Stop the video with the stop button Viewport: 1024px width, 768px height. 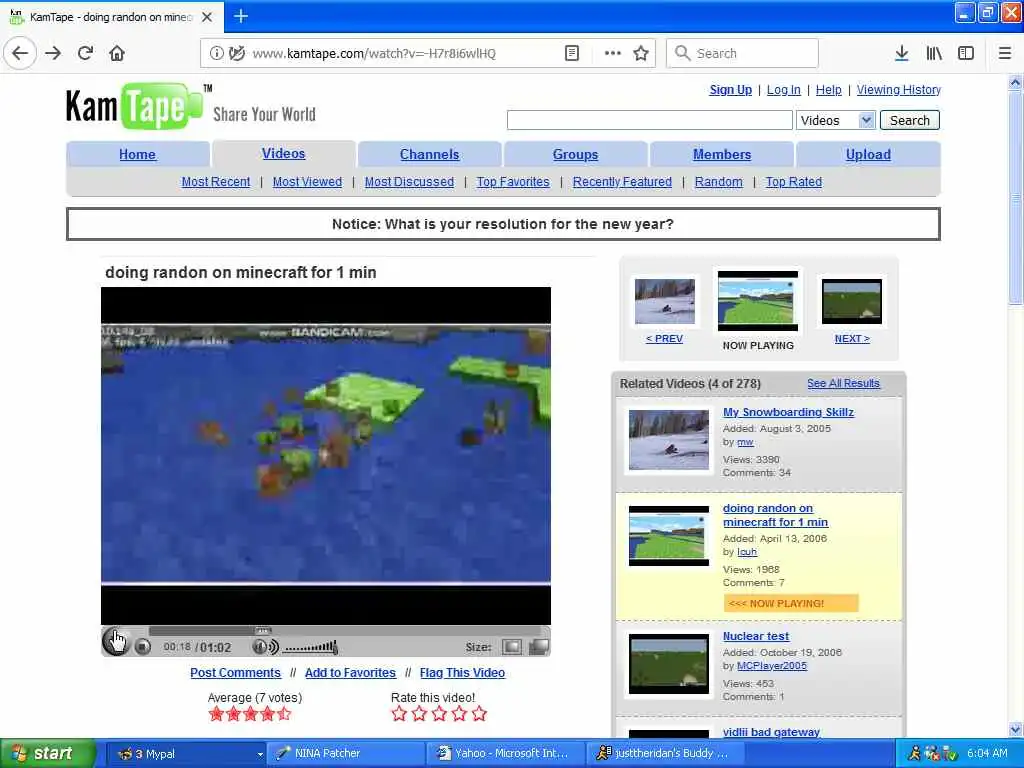(142, 647)
